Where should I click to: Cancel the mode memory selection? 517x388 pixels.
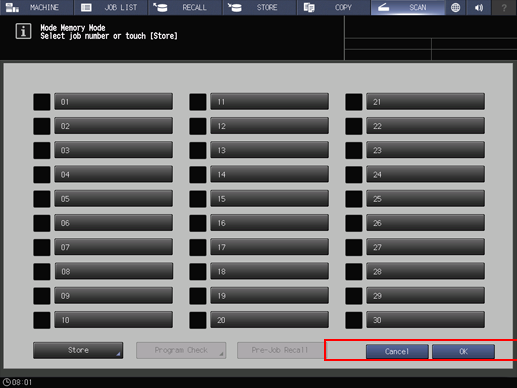point(397,351)
